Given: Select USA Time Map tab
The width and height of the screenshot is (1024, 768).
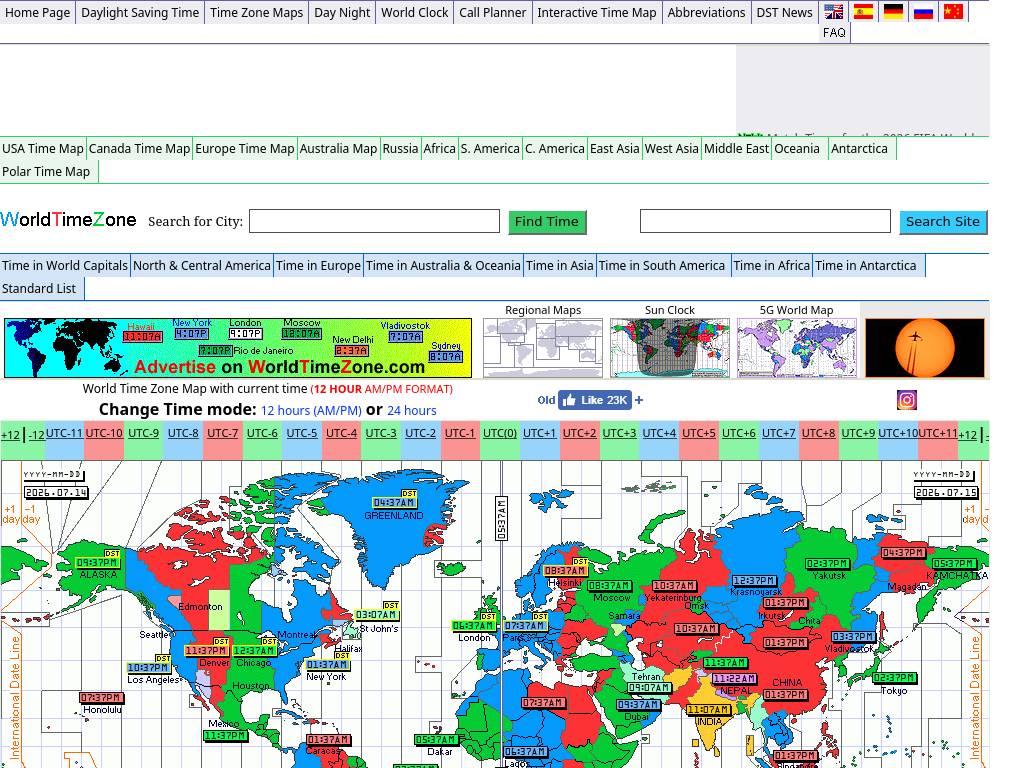Looking at the screenshot, I should 42,149.
